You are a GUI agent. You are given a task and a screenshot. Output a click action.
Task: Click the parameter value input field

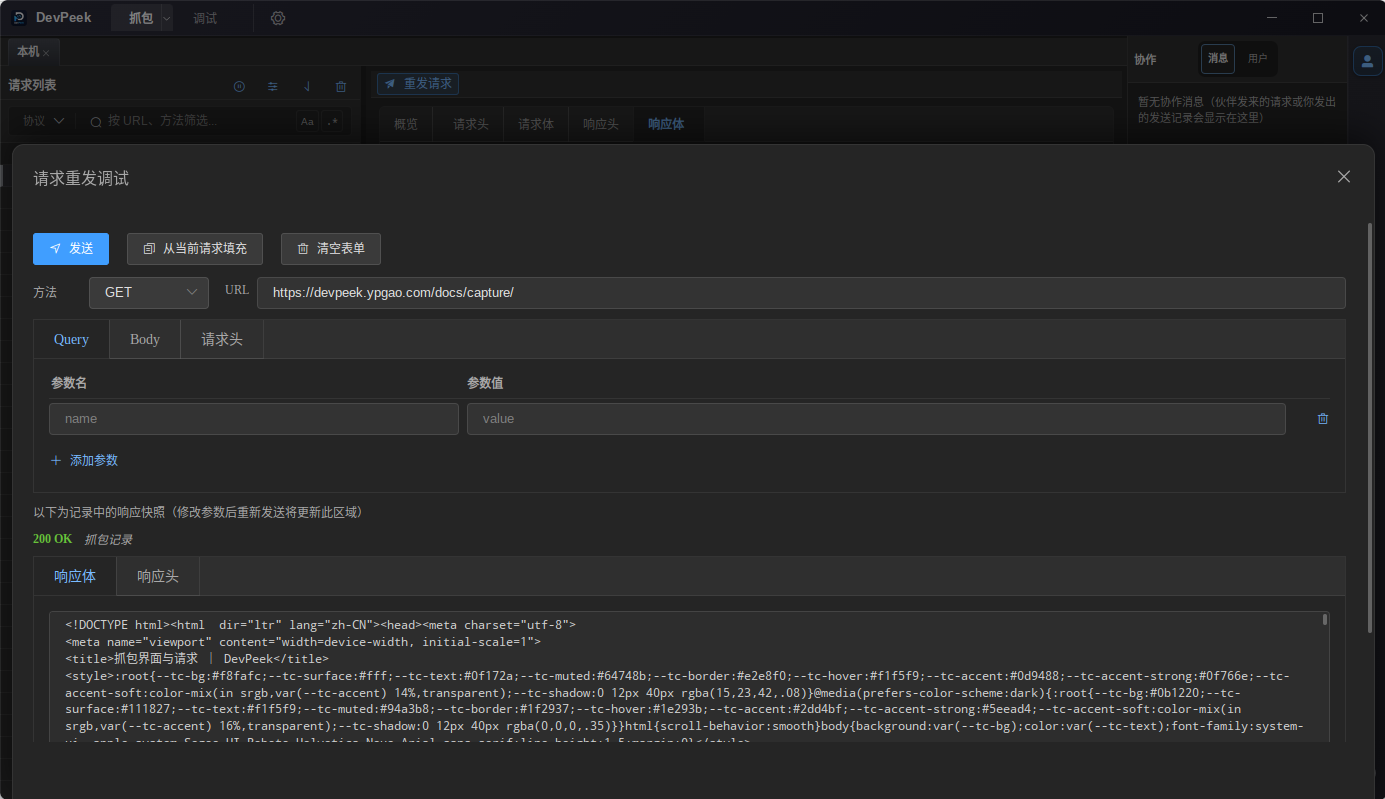pyautogui.click(x=876, y=419)
